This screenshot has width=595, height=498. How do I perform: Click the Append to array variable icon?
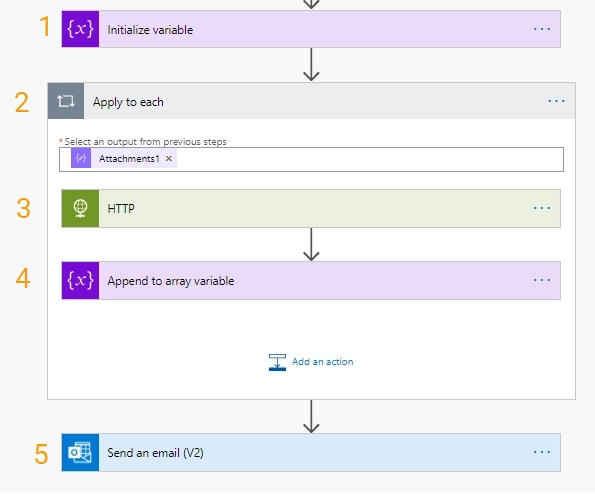click(80, 281)
